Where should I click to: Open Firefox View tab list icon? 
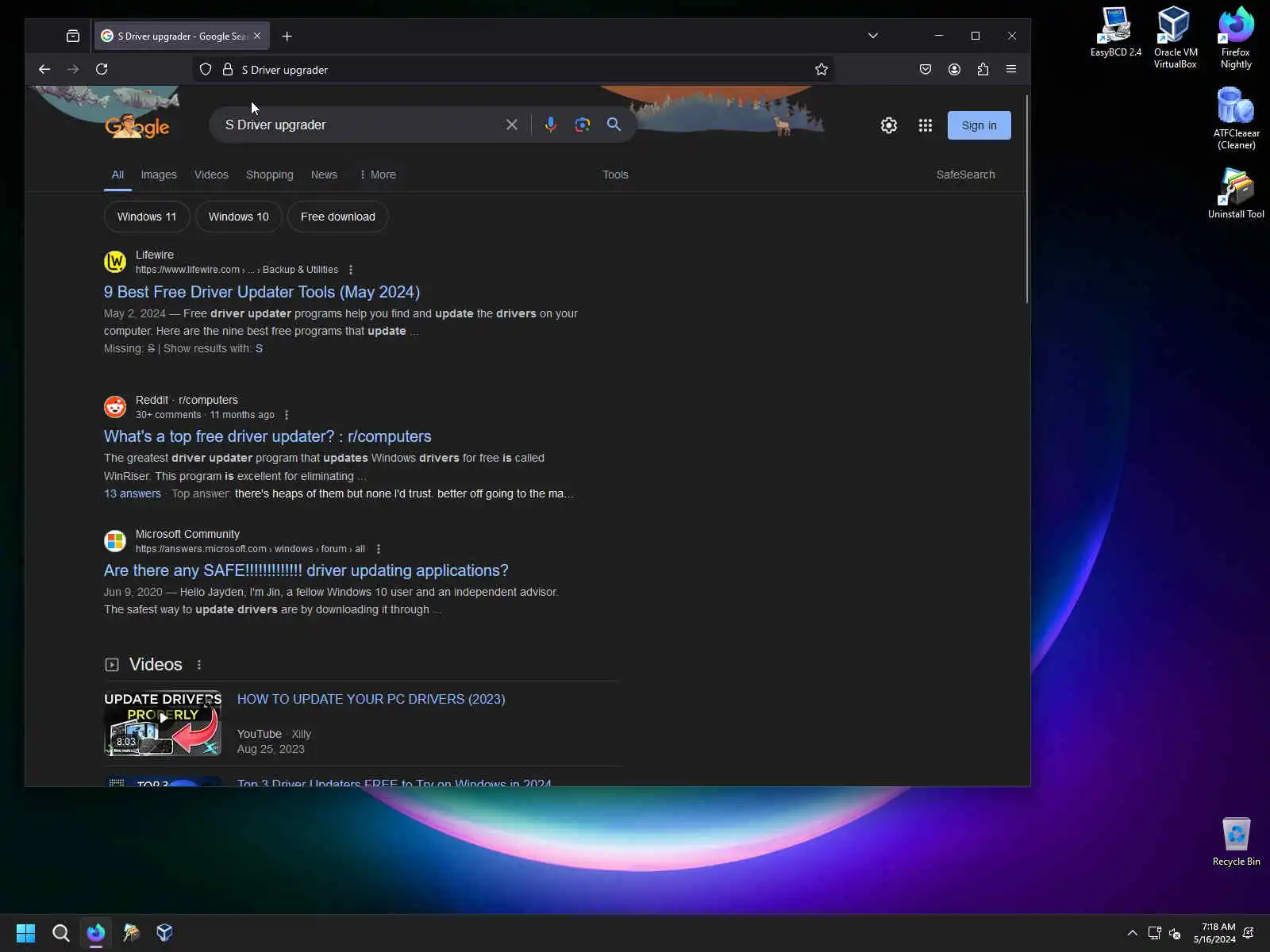click(72, 36)
